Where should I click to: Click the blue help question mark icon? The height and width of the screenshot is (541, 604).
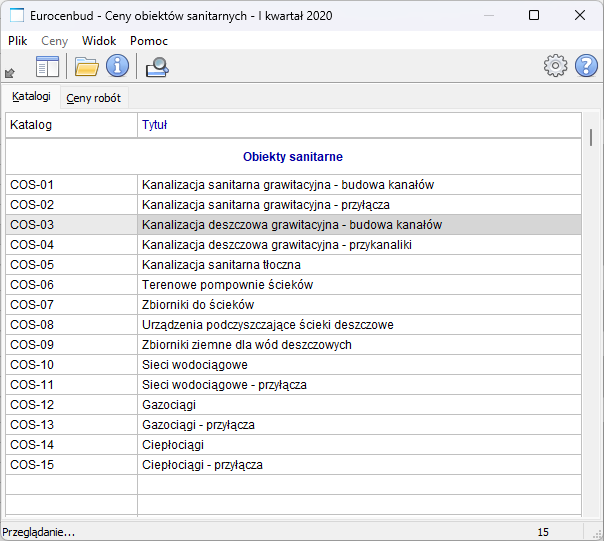(587, 67)
